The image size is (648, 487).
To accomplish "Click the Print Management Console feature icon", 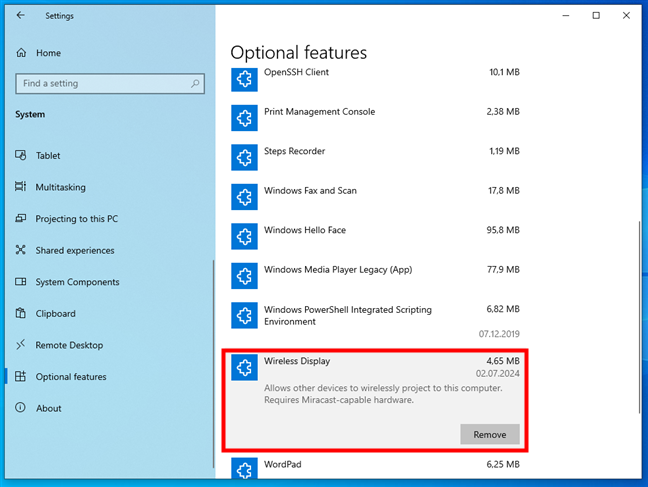I will point(244,118).
